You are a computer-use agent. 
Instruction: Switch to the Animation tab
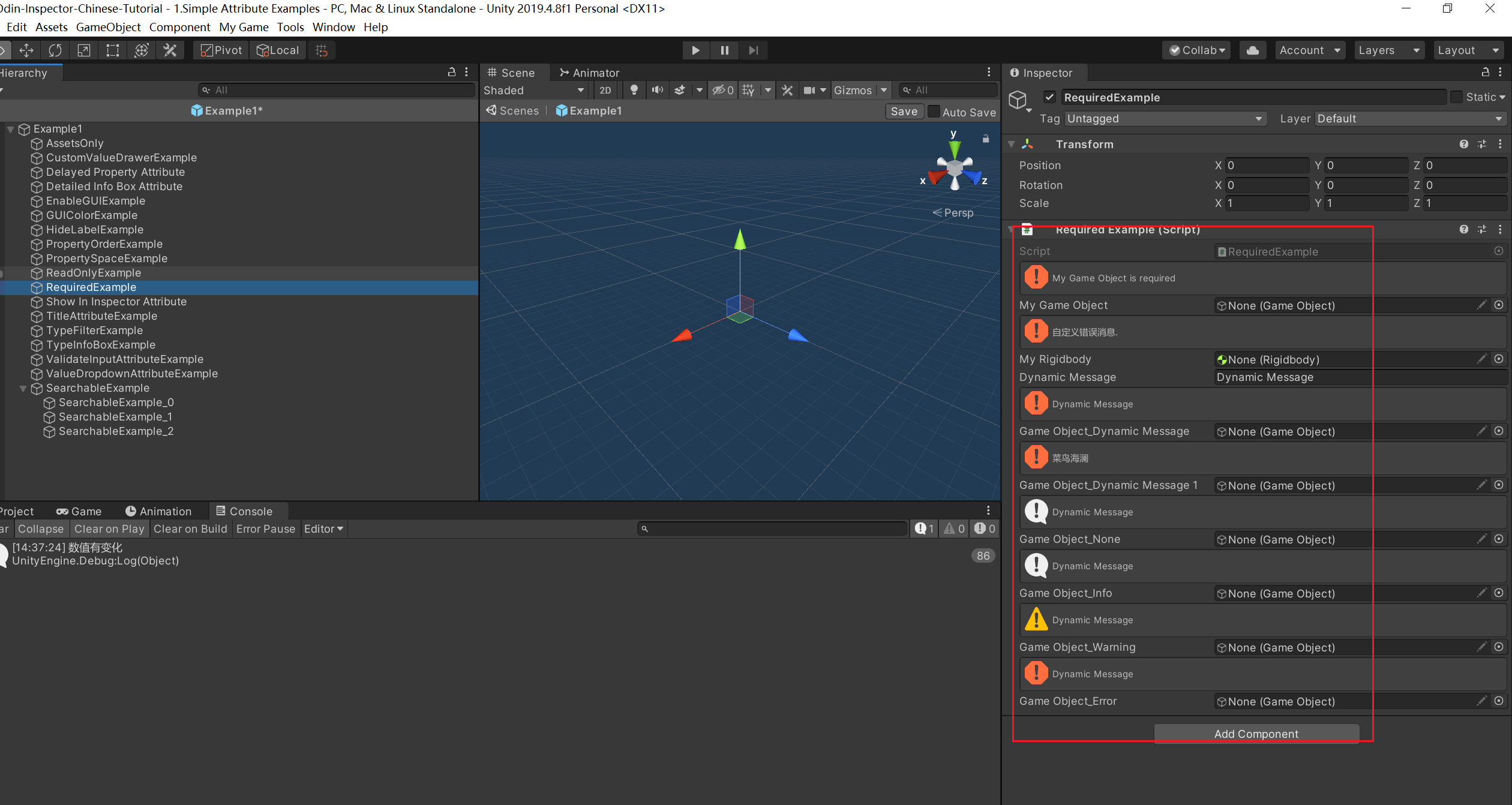coord(158,511)
